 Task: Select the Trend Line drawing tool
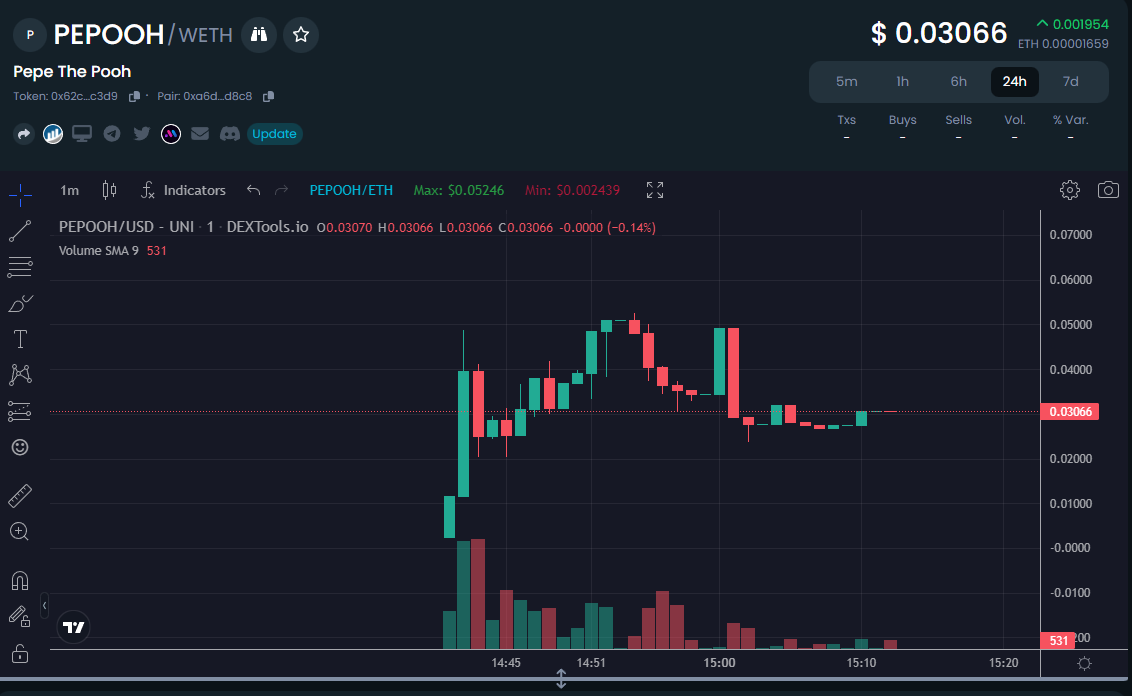(19, 231)
